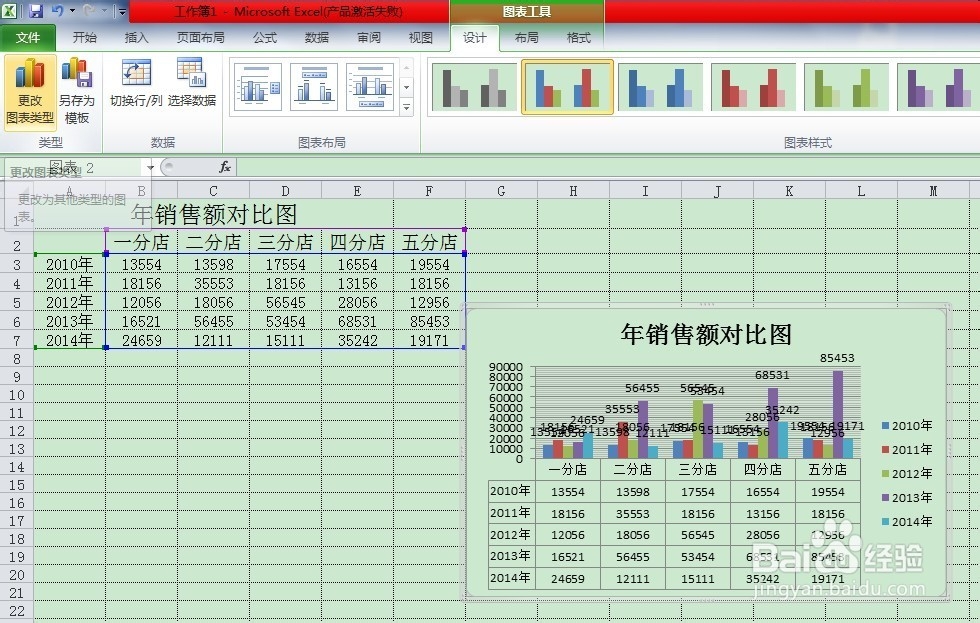This screenshot has width=980, height=623.
Task: Expand the chart layout gallery with the More arrow
Action: (x=407, y=107)
